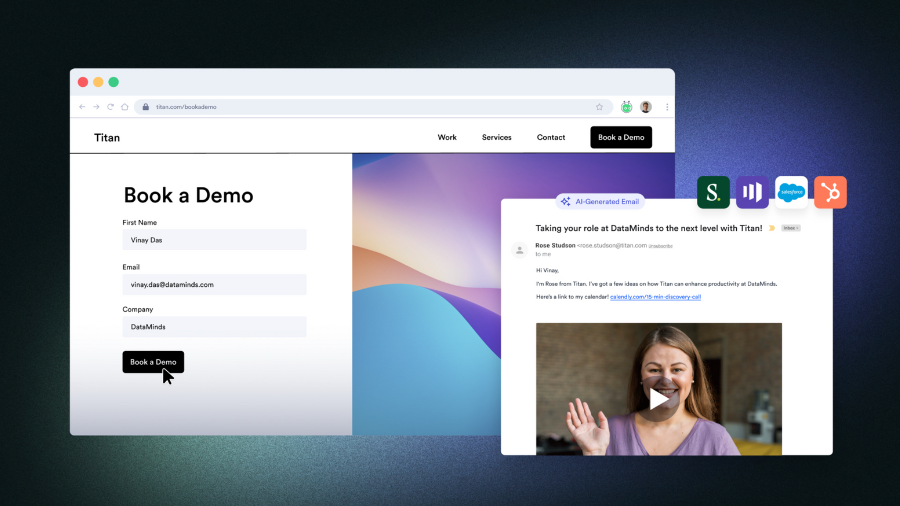The image size is (900, 506).
Task: Click the 'Hi Vinay,' greeting text
Action: coord(548,270)
